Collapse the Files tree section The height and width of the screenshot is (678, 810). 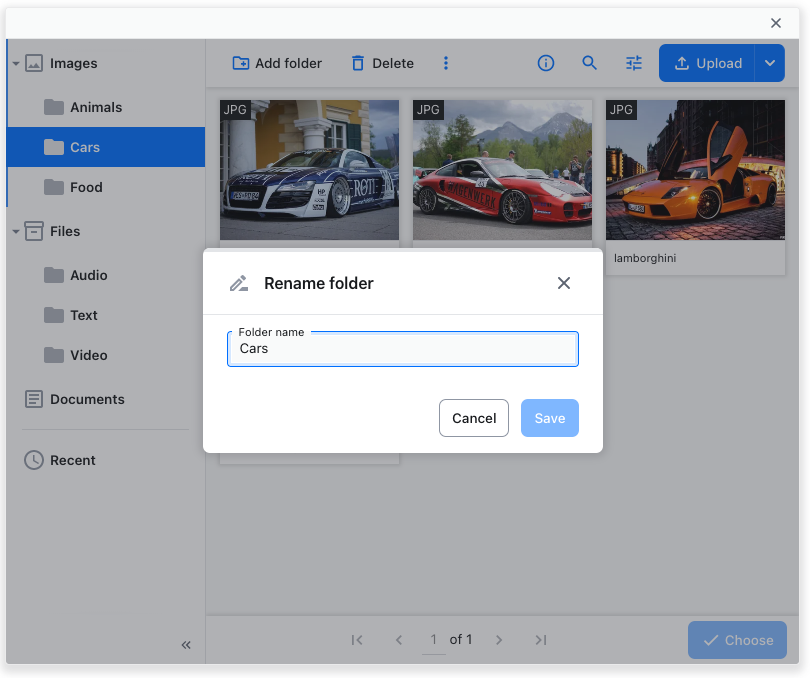coord(16,232)
